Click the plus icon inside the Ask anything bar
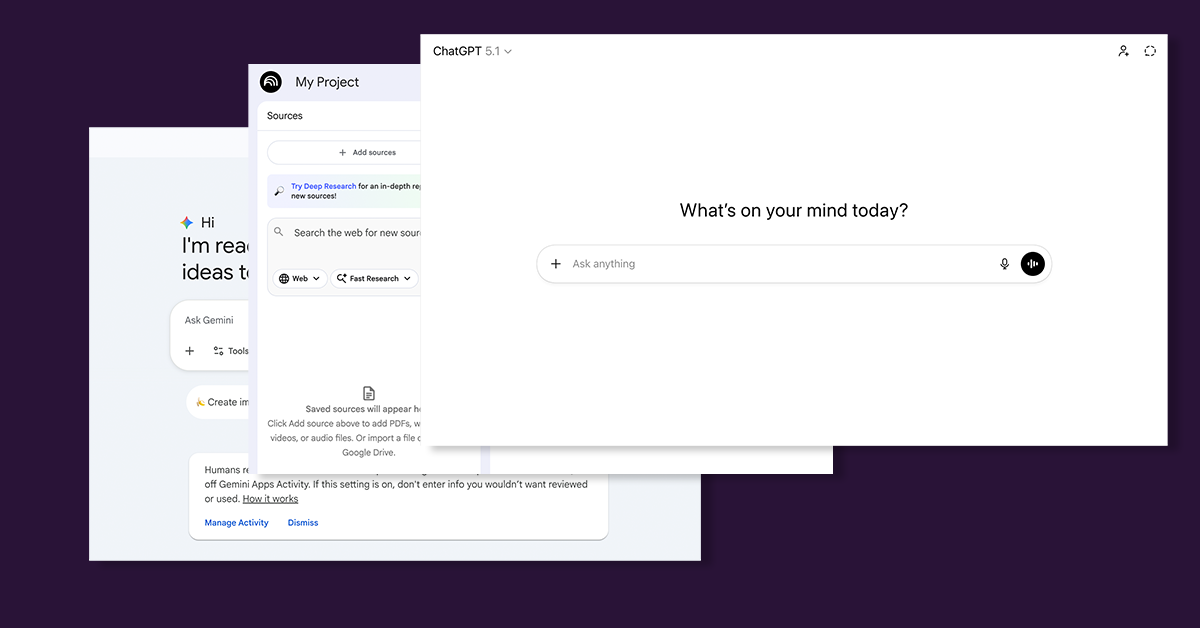Viewport: 1200px width, 628px height. (x=556, y=263)
